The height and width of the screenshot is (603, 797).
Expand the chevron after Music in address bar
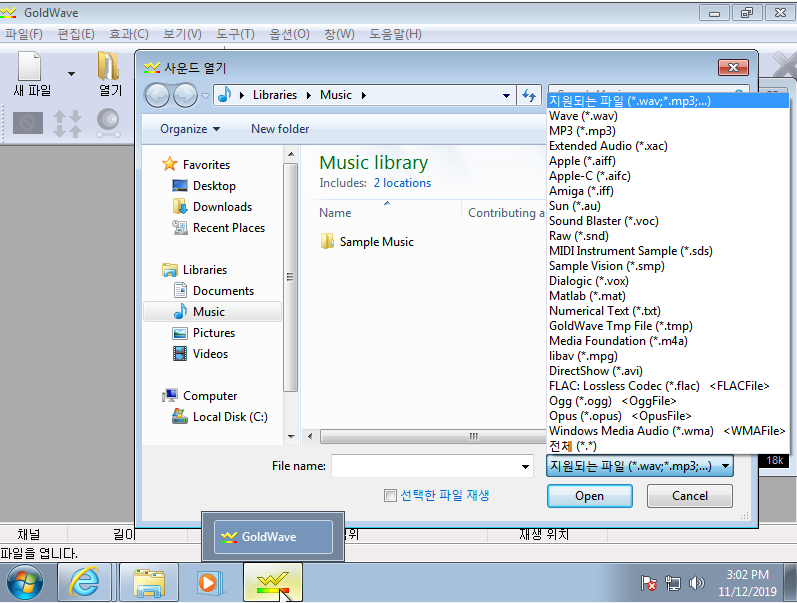[363, 95]
